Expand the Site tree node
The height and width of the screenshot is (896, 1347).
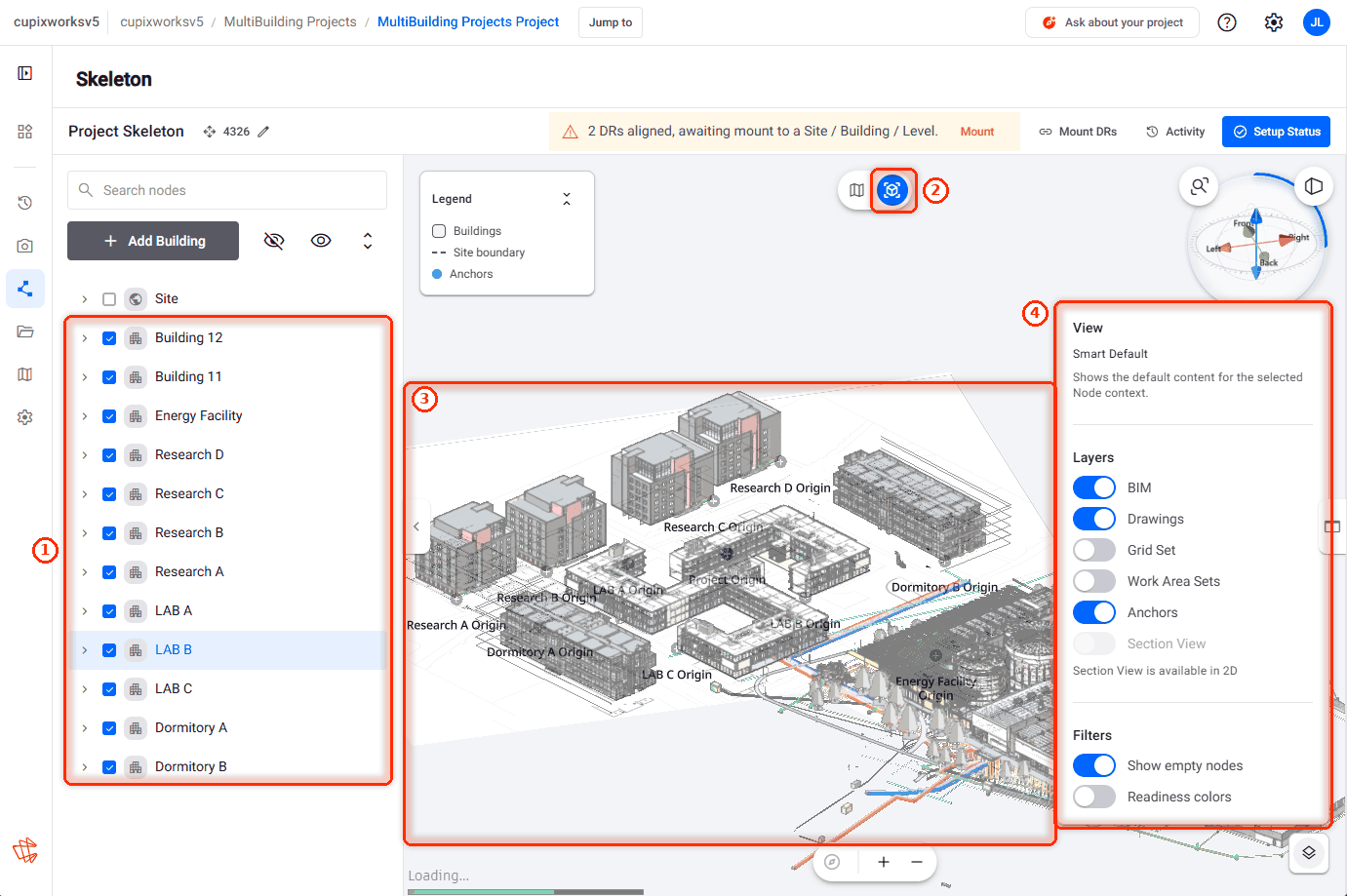85,299
